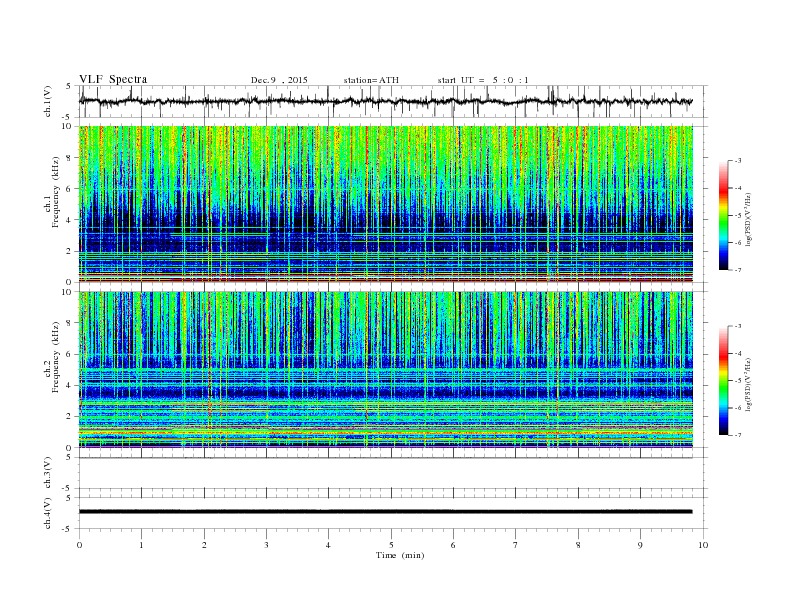Click the "ch.3(V)" axis label
The width and height of the screenshot is (792, 612).
pos(48,473)
